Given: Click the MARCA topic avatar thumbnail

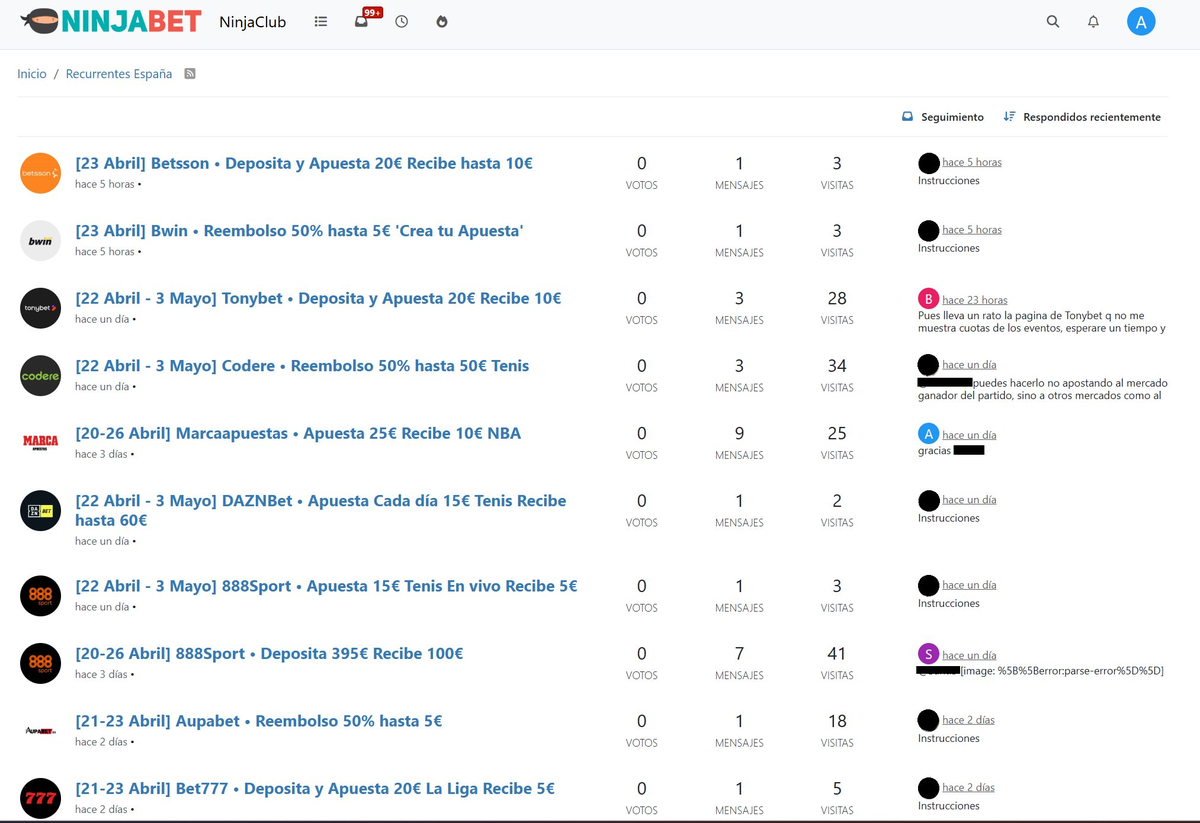Looking at the screenshot, I should click(40, 443).
